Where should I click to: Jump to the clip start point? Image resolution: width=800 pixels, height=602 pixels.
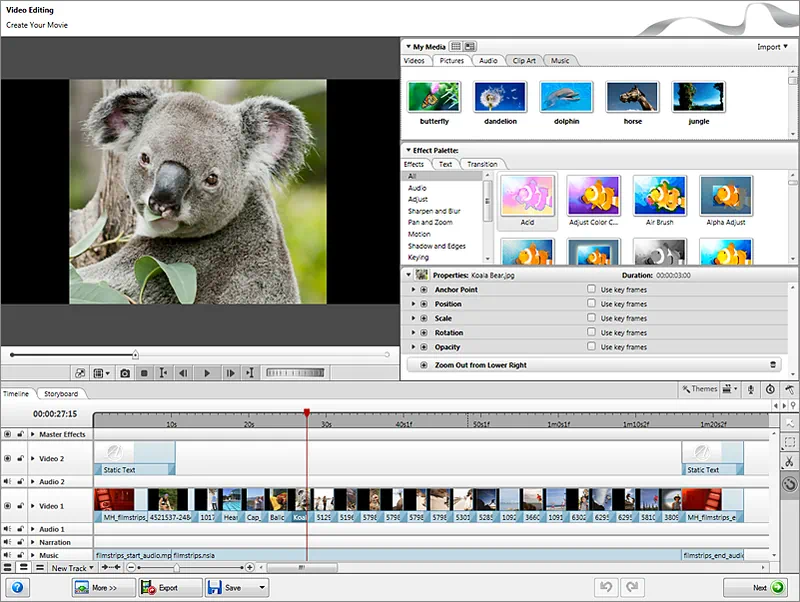tap(163, 373)
